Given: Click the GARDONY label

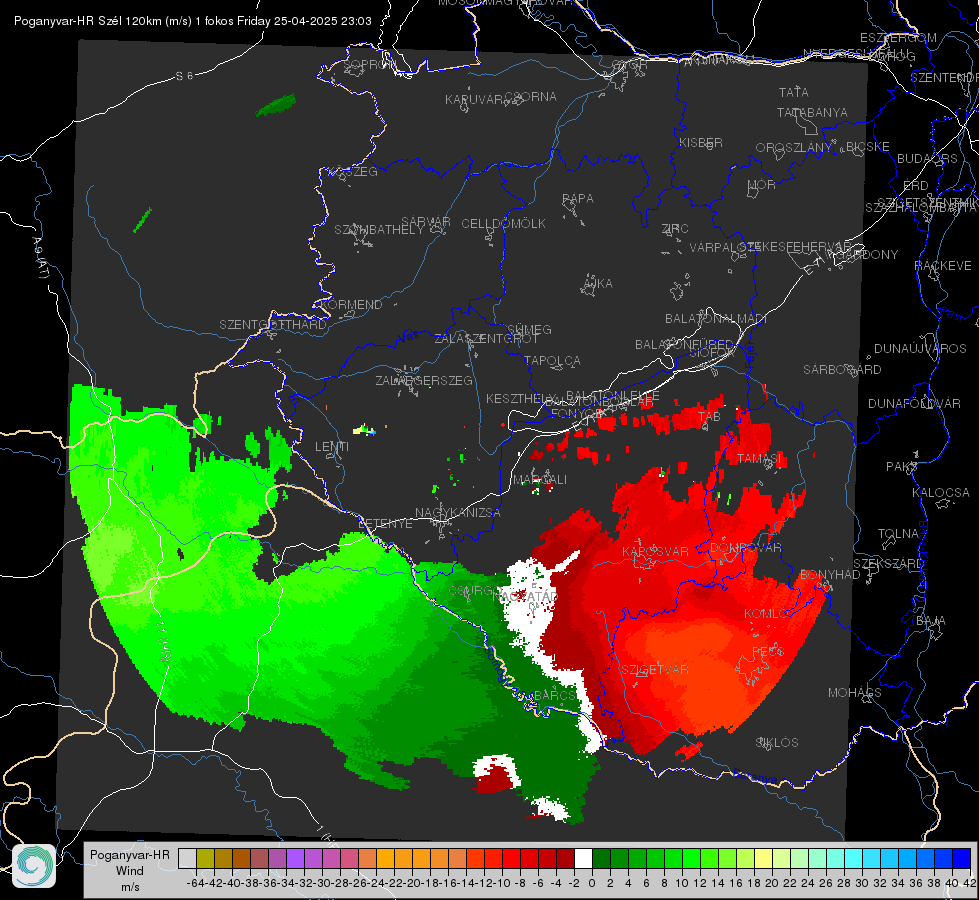Looking at the screenshot, I should click(x=868, y=255).
